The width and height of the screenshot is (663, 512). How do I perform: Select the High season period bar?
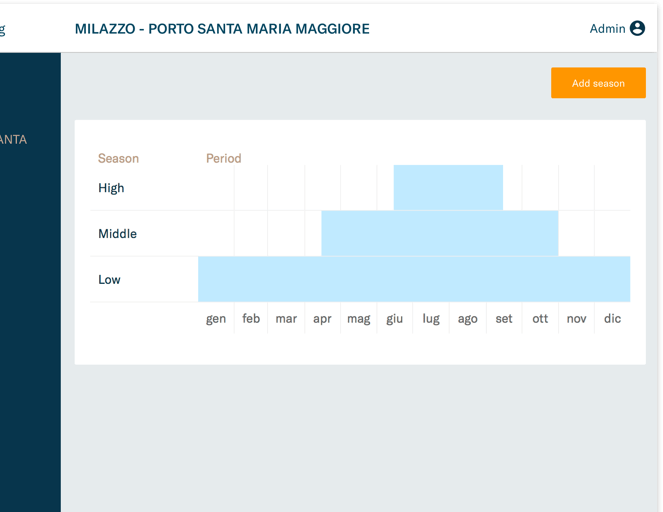point(448,187)
